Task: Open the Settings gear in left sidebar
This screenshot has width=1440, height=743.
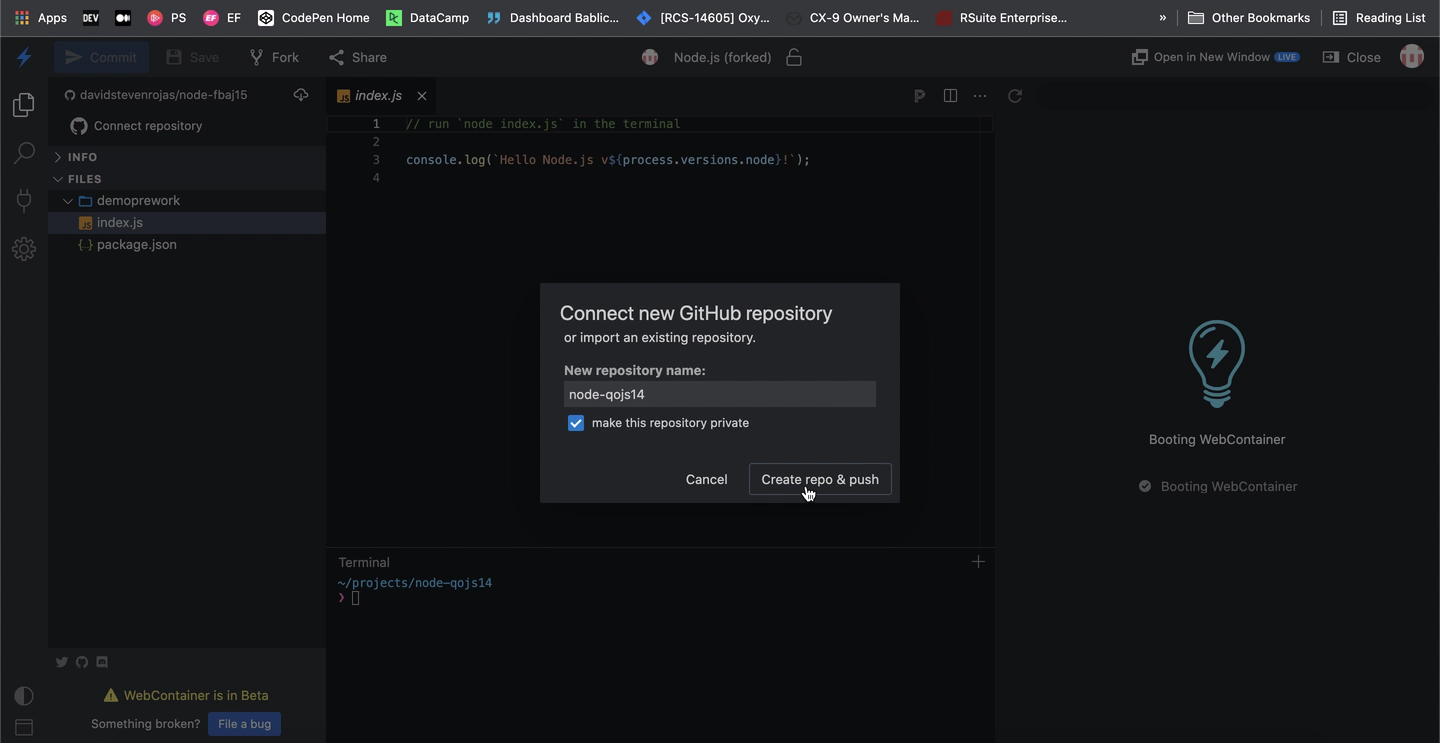Action: pos(24,248)
